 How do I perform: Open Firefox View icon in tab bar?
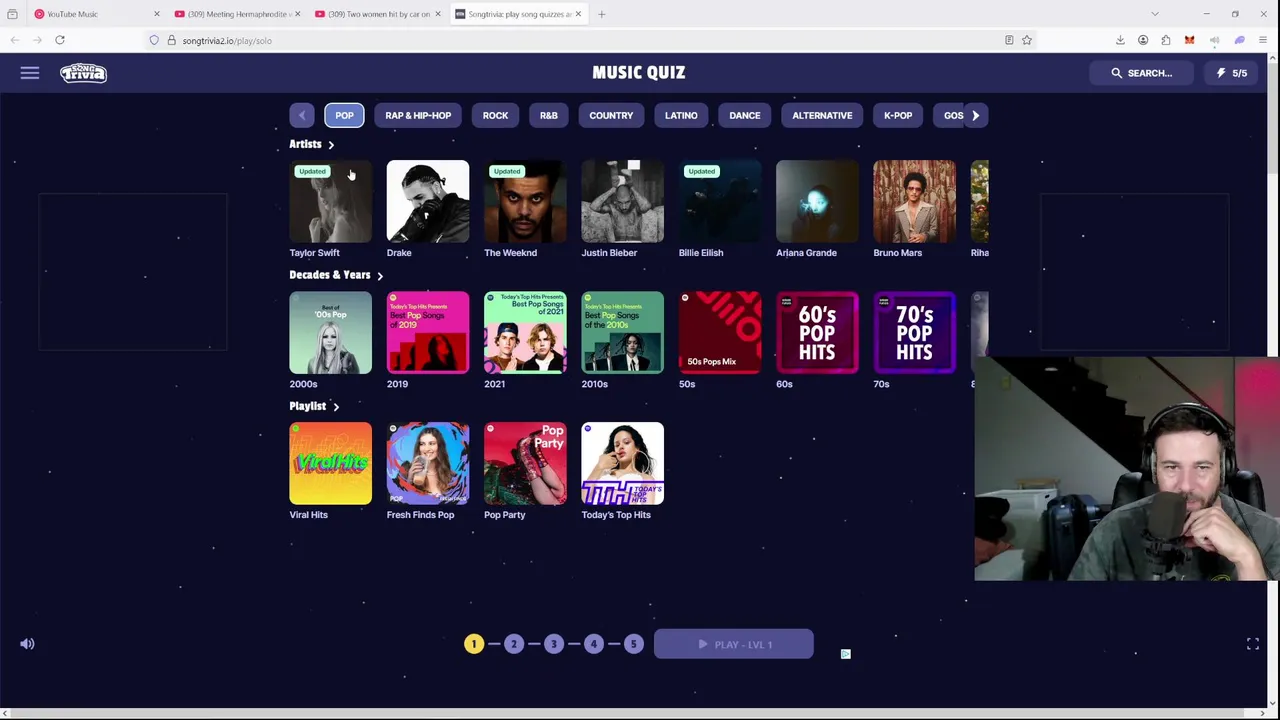[12, 14]
